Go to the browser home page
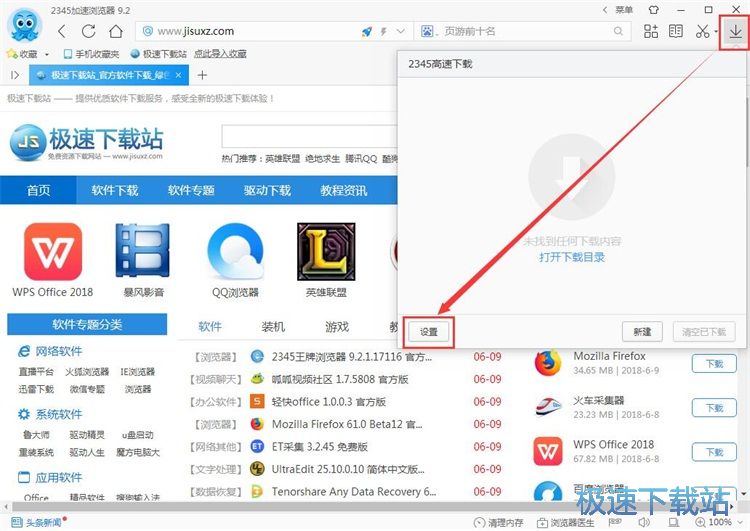750x531 pixels. coord(116,32)
